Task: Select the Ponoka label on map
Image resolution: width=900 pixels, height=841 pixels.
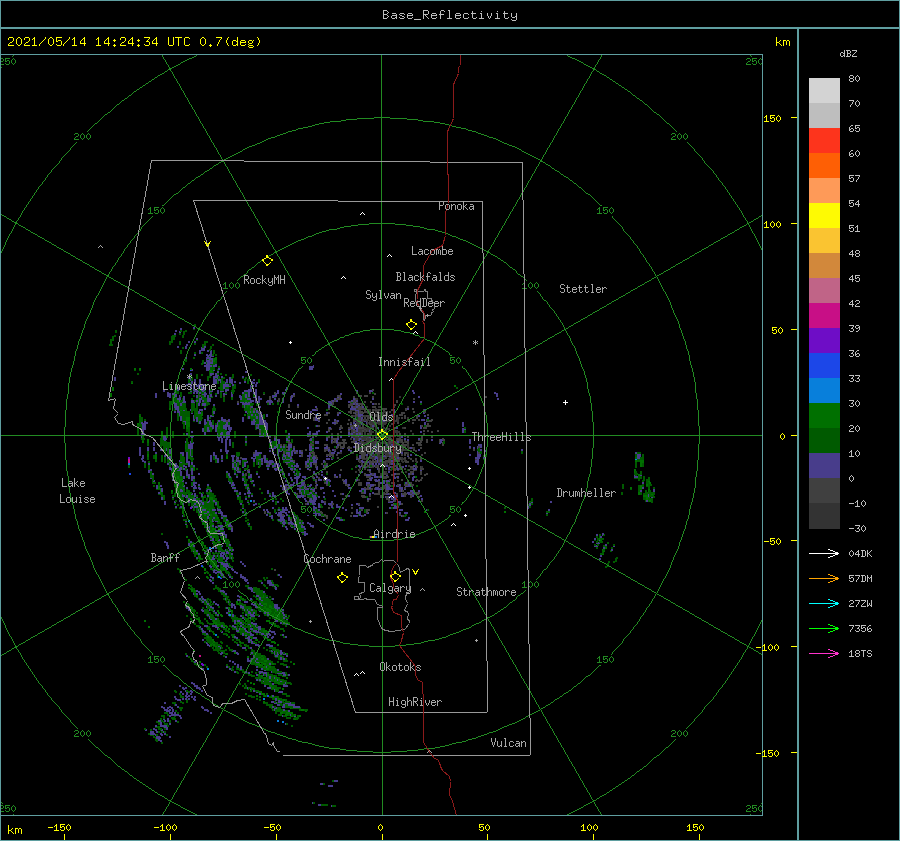Action: click(x=456, y=206)
